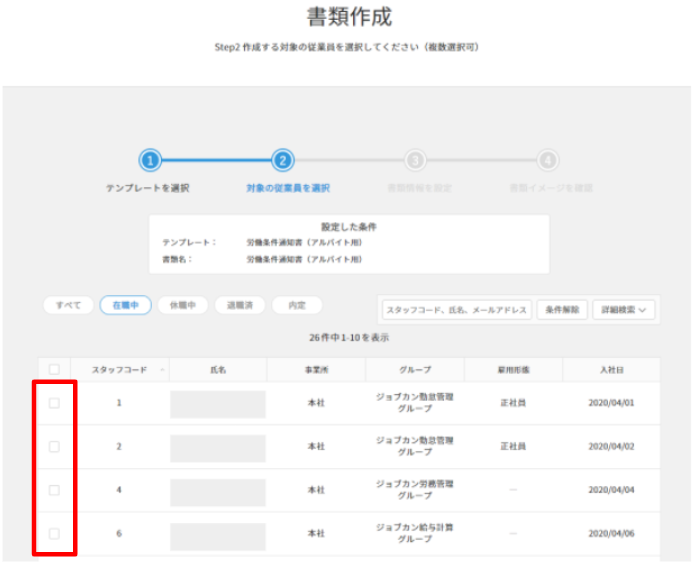Viewport: 698px width, 567px height.
Task: Switch to the 休職中 filter
Action: pyautogui.click(x=182, y=305)
